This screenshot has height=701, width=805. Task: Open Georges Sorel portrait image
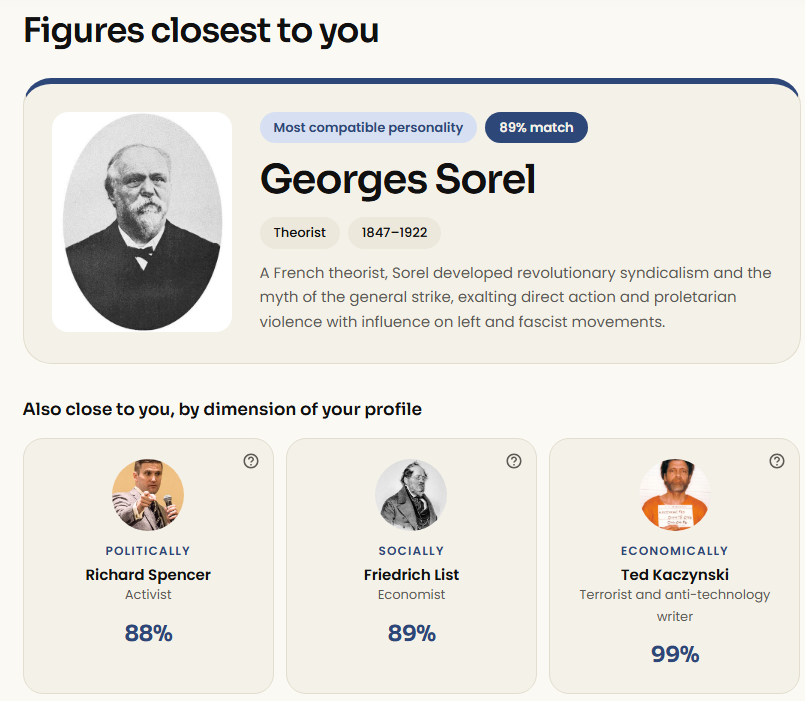point(142,222)
